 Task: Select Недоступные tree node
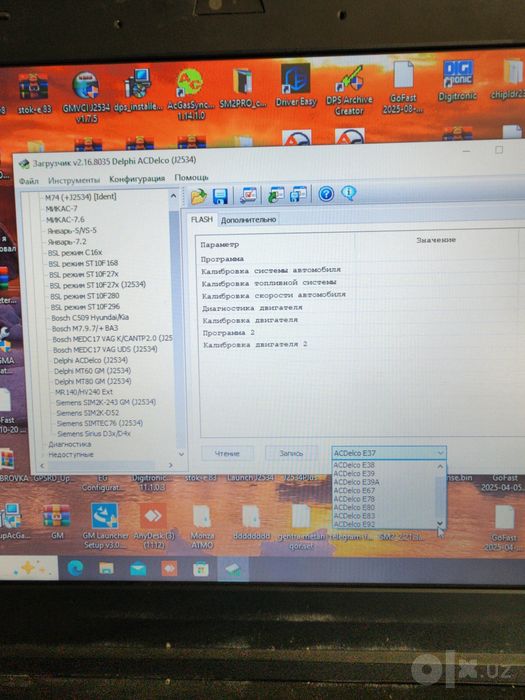[x=71, y=454]
